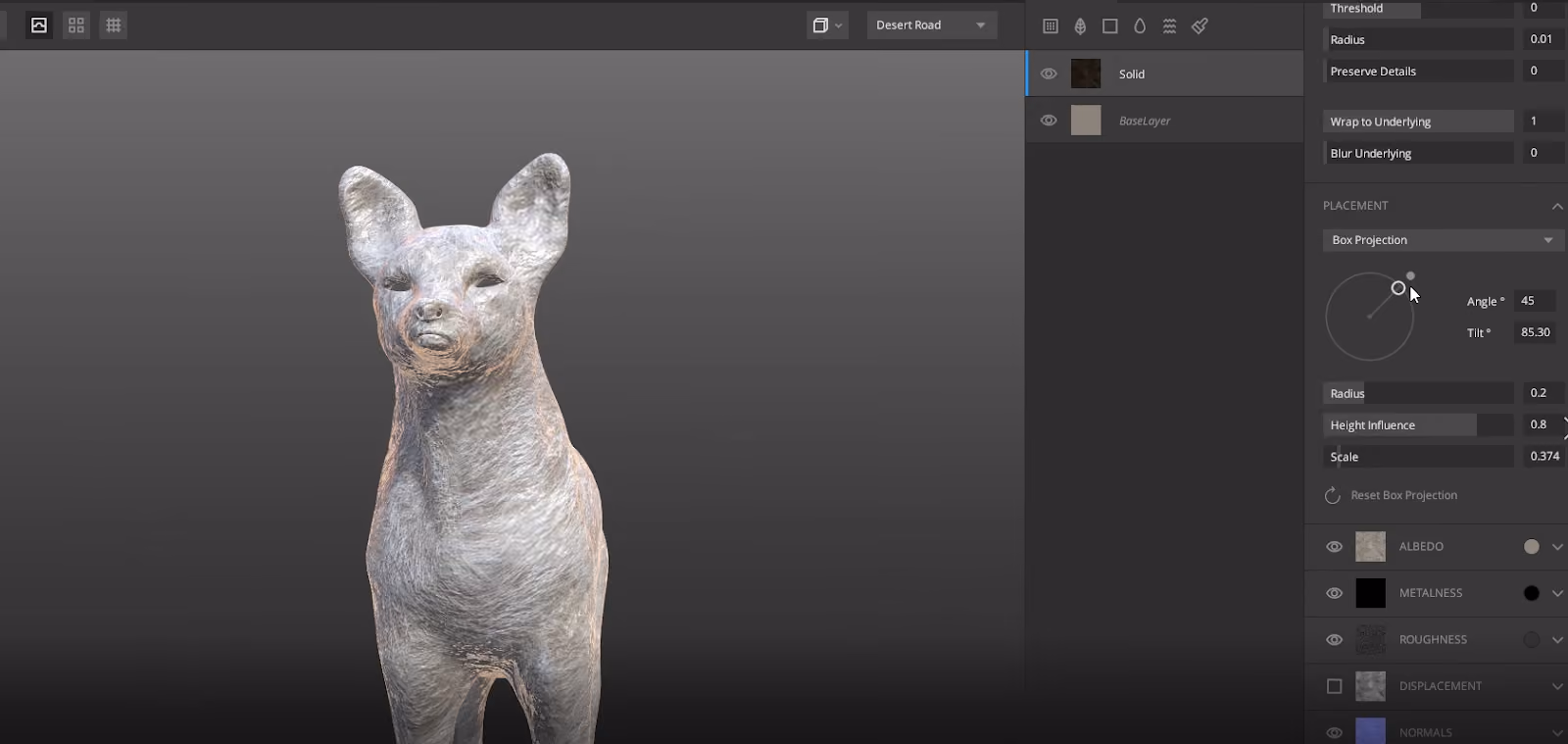Expand the ALBEDO channel options
Viewport: 1568px width, 744px height.
[x=1557, y=547]
